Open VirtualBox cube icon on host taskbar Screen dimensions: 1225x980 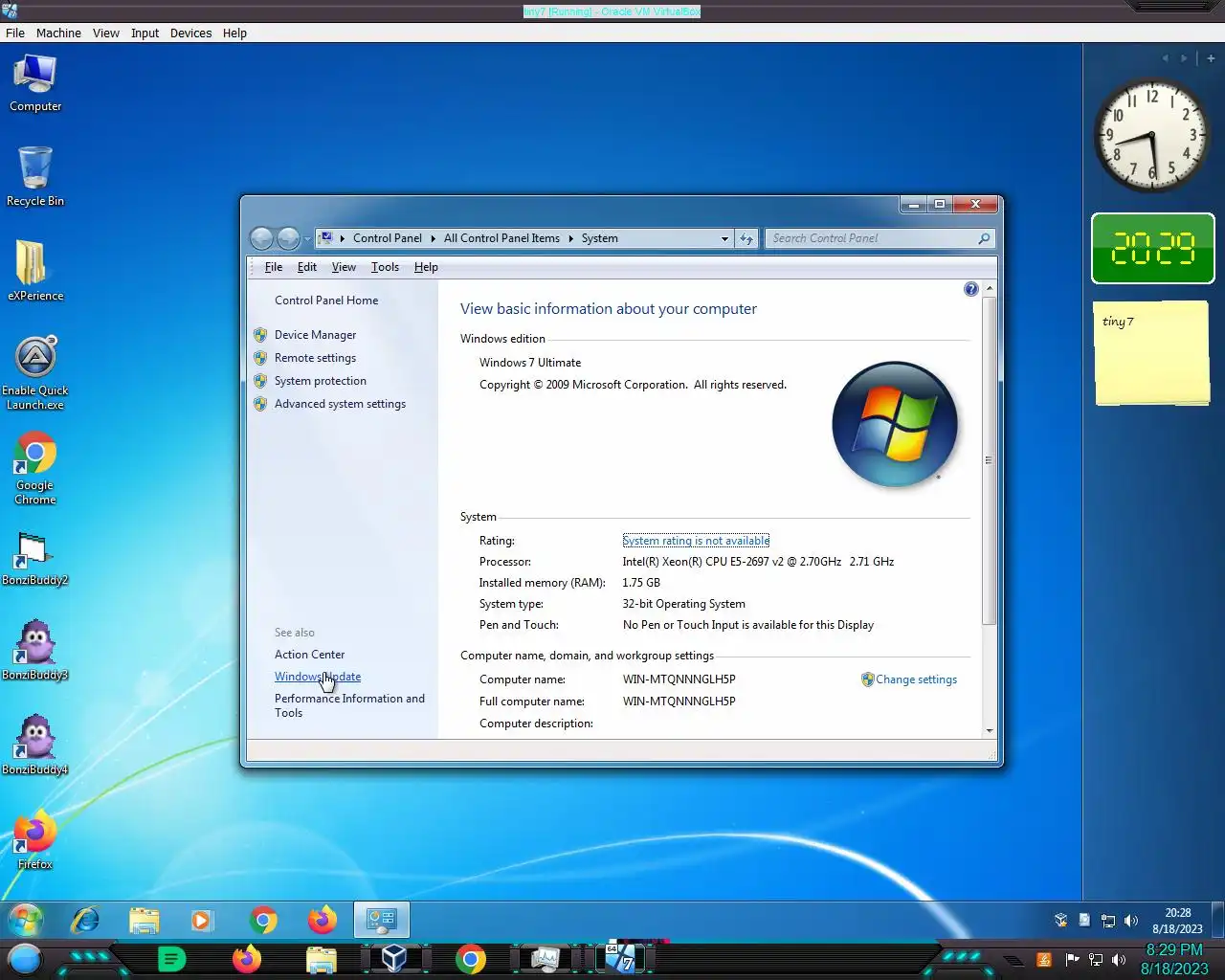pyautogui.click(x=394, y=959)
